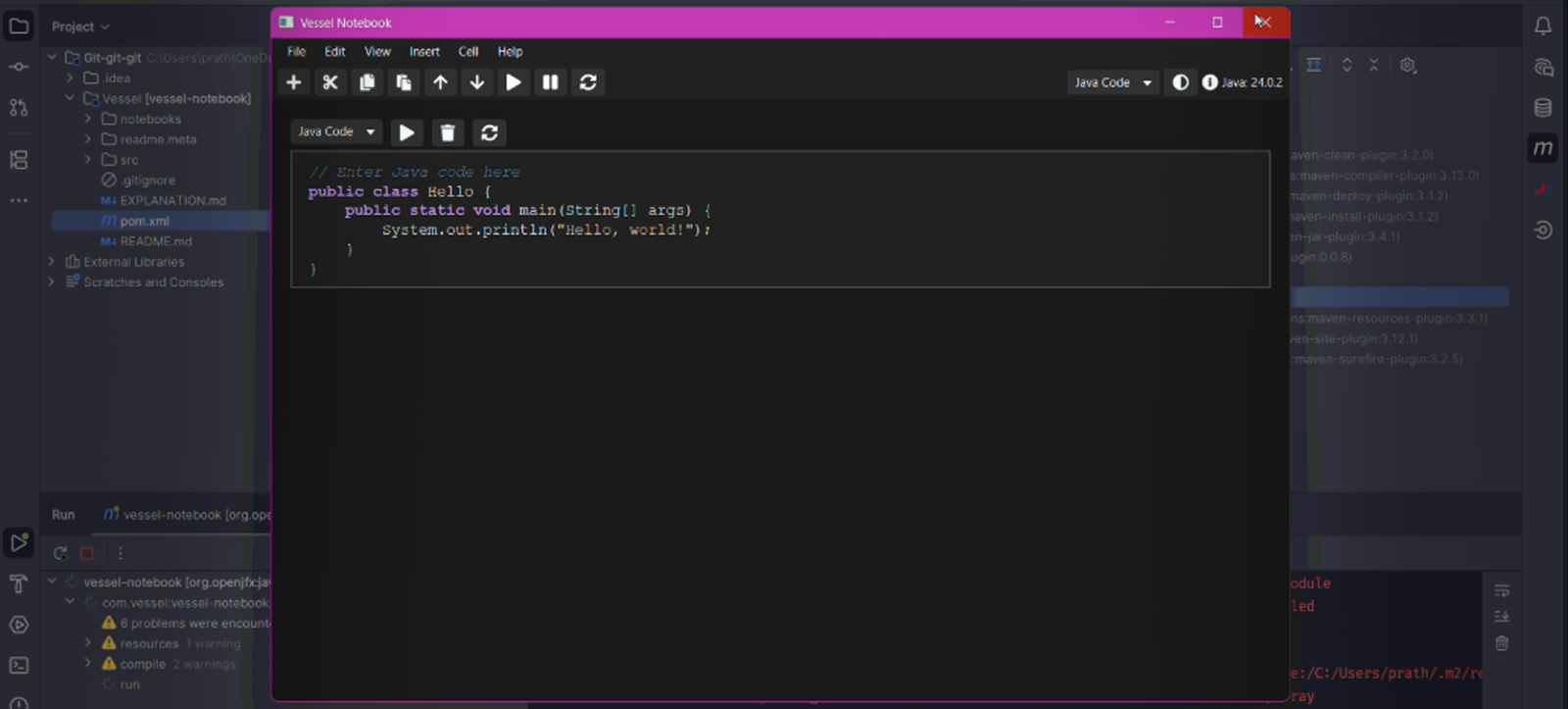Click the copy cell icon
This screenshot has height=709, width=1568.
367,82
